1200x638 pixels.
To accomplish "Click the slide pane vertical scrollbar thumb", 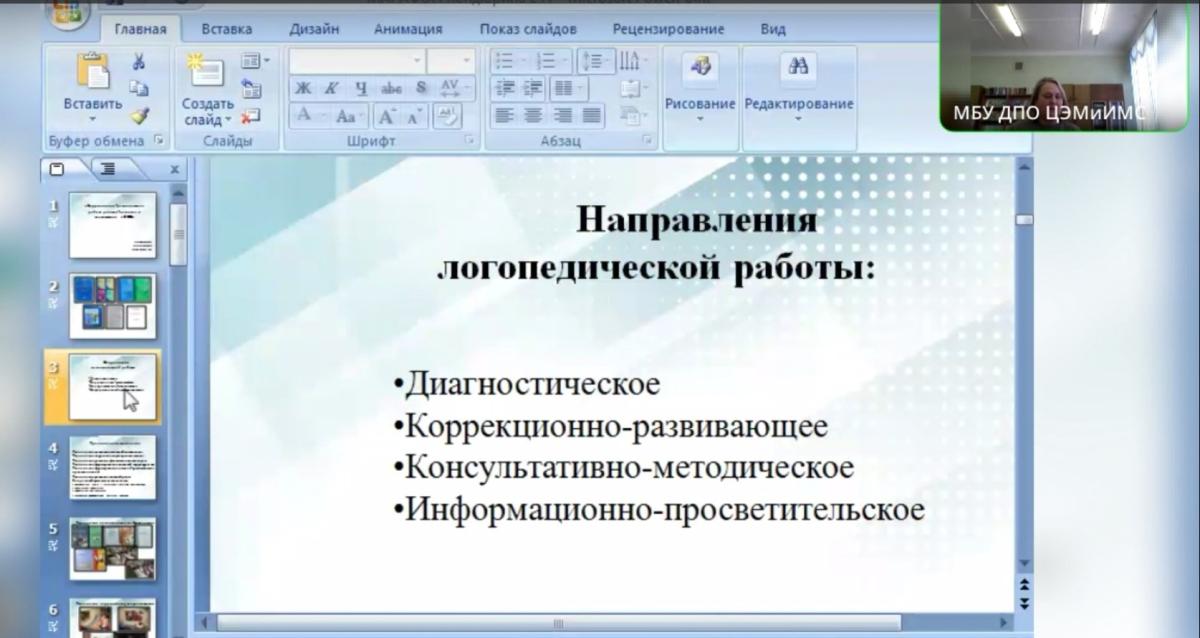I will (1024, 220).
